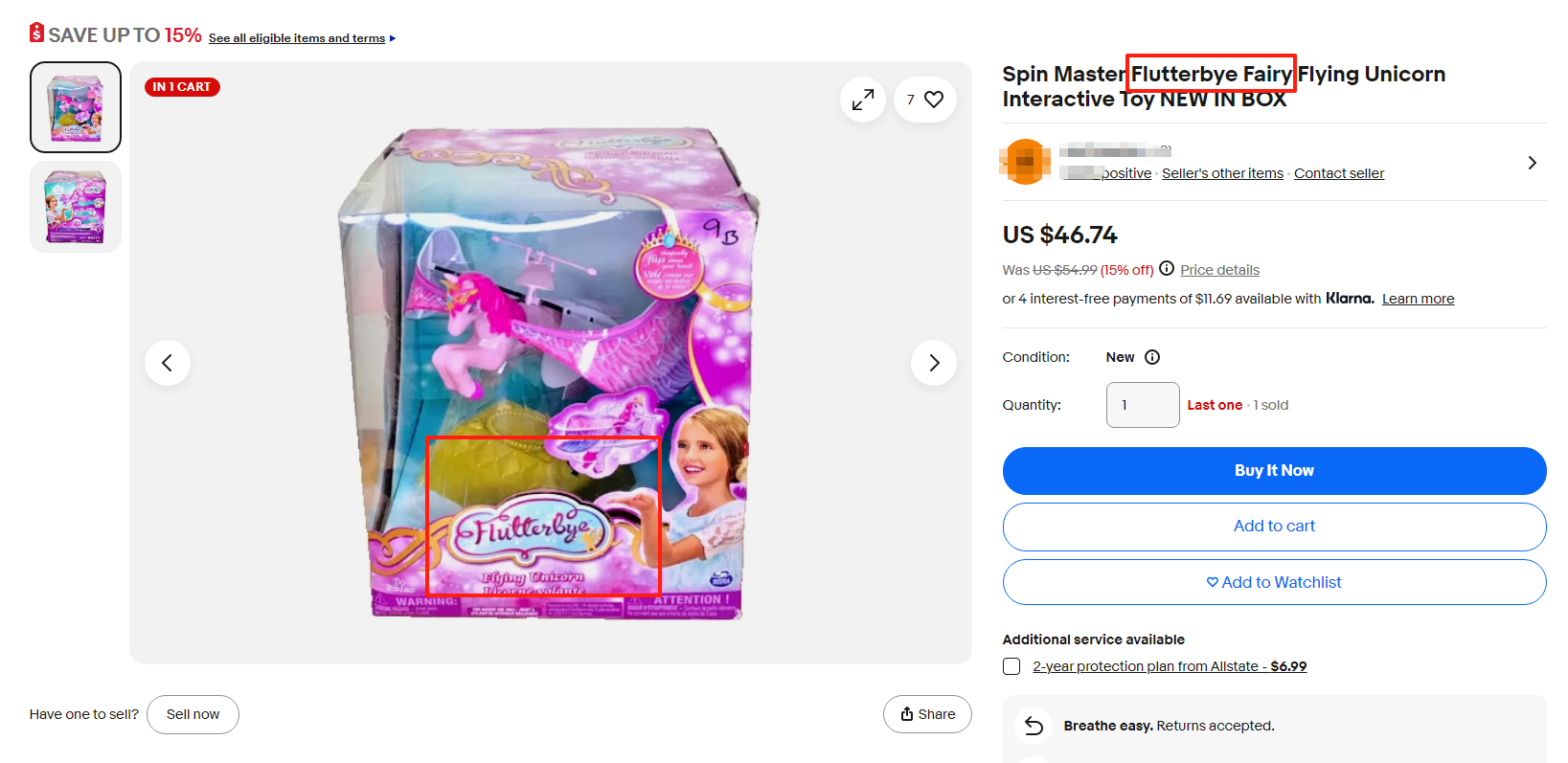Click the heart icon to favorite item
Image resolution: width=1568 pixels, height=763 pixels.
pyautogui.click(x=934, y=100)
